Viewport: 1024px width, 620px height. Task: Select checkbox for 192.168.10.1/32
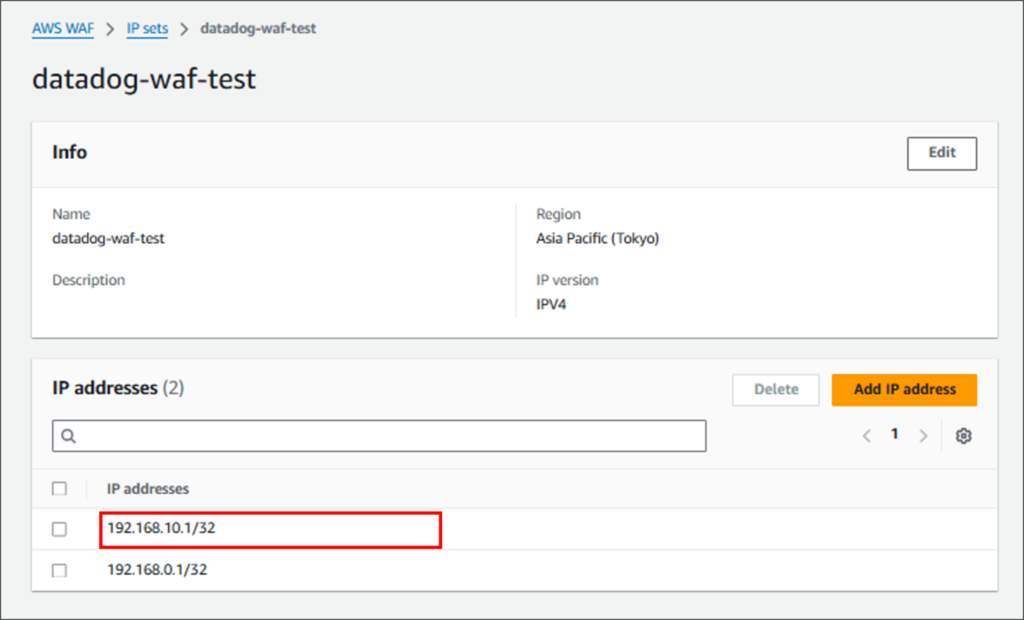[59, 529]
